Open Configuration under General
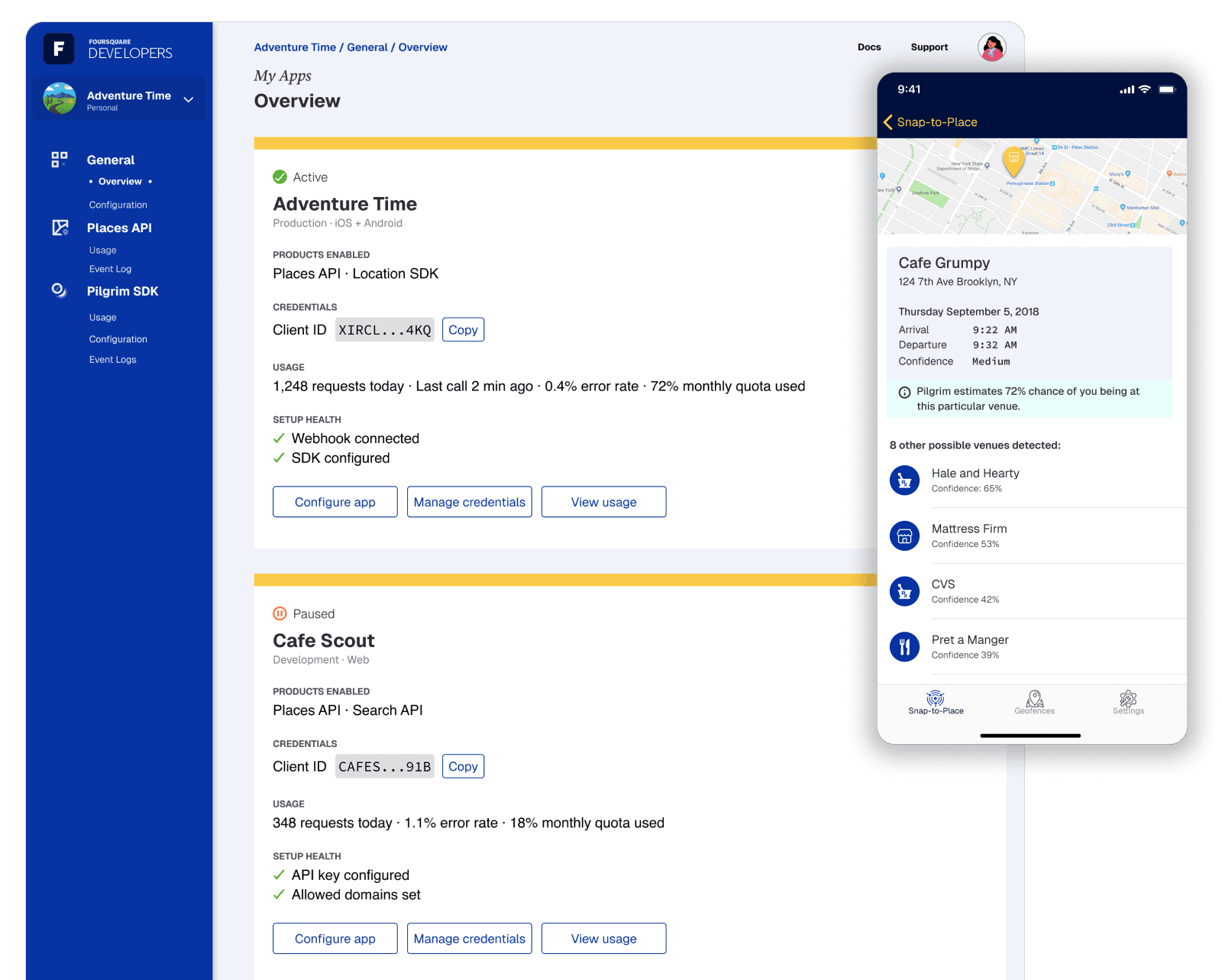The height and width of the screenshot is (980, 1222). tap(118, 205)
